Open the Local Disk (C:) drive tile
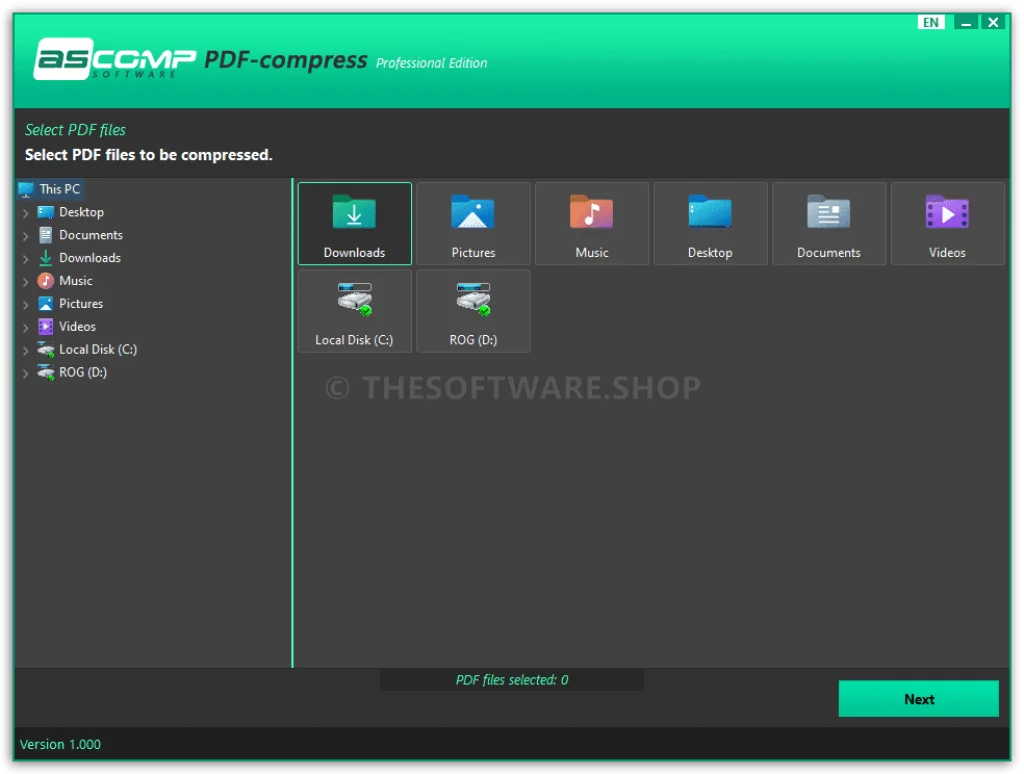 pos(355,311)
